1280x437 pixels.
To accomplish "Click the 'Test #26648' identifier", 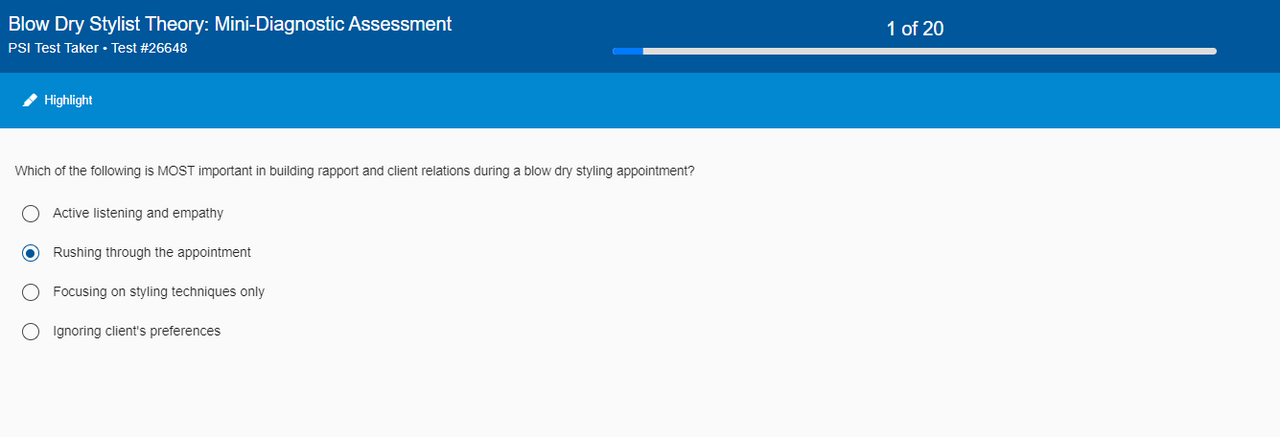I will click(150, 48).
